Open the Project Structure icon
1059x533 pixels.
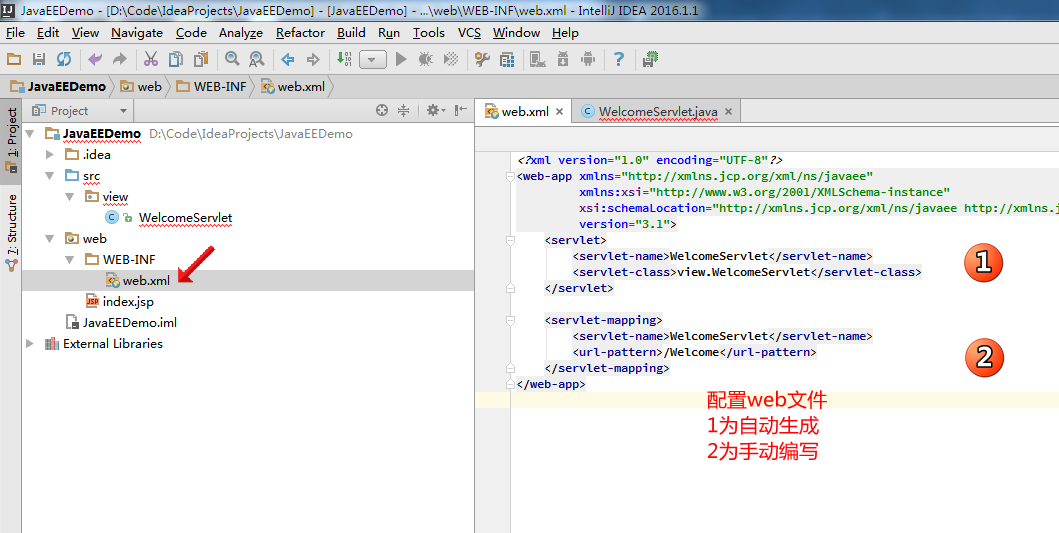[507, 59]
